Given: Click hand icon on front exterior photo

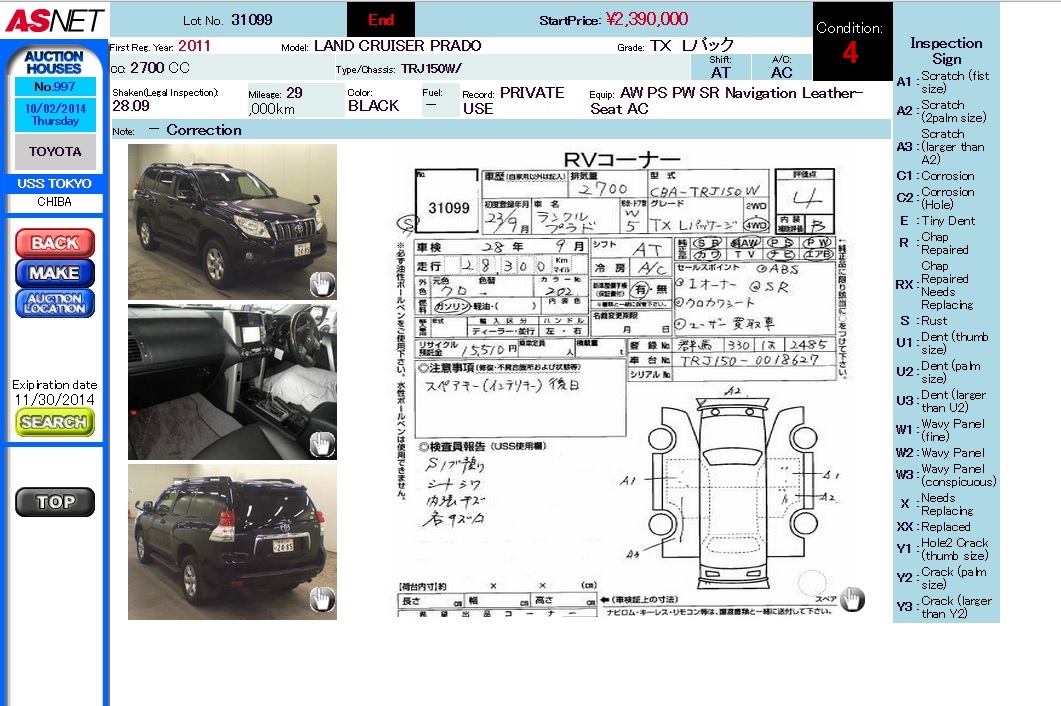Looking at the screenshot, I should click(321, 284).
